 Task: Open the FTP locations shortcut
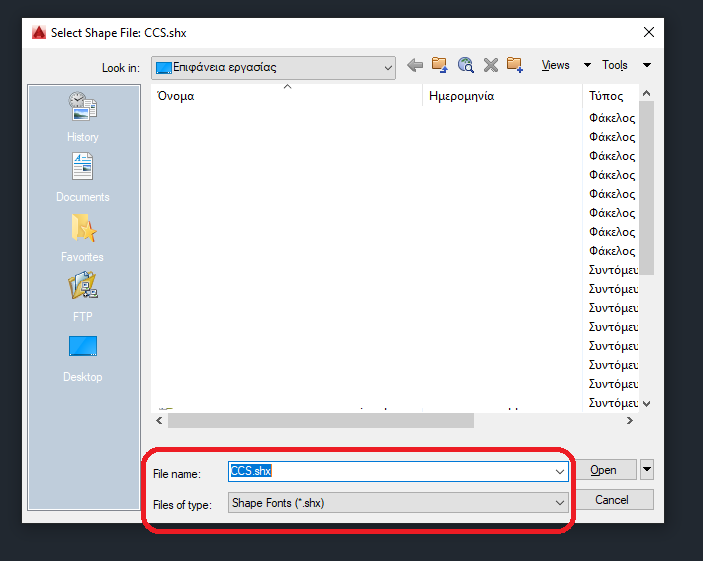pos(82,297)
